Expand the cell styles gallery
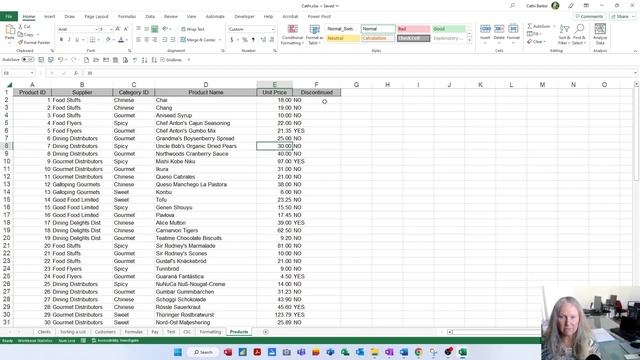Screen dimensions: 640x360 469,41
